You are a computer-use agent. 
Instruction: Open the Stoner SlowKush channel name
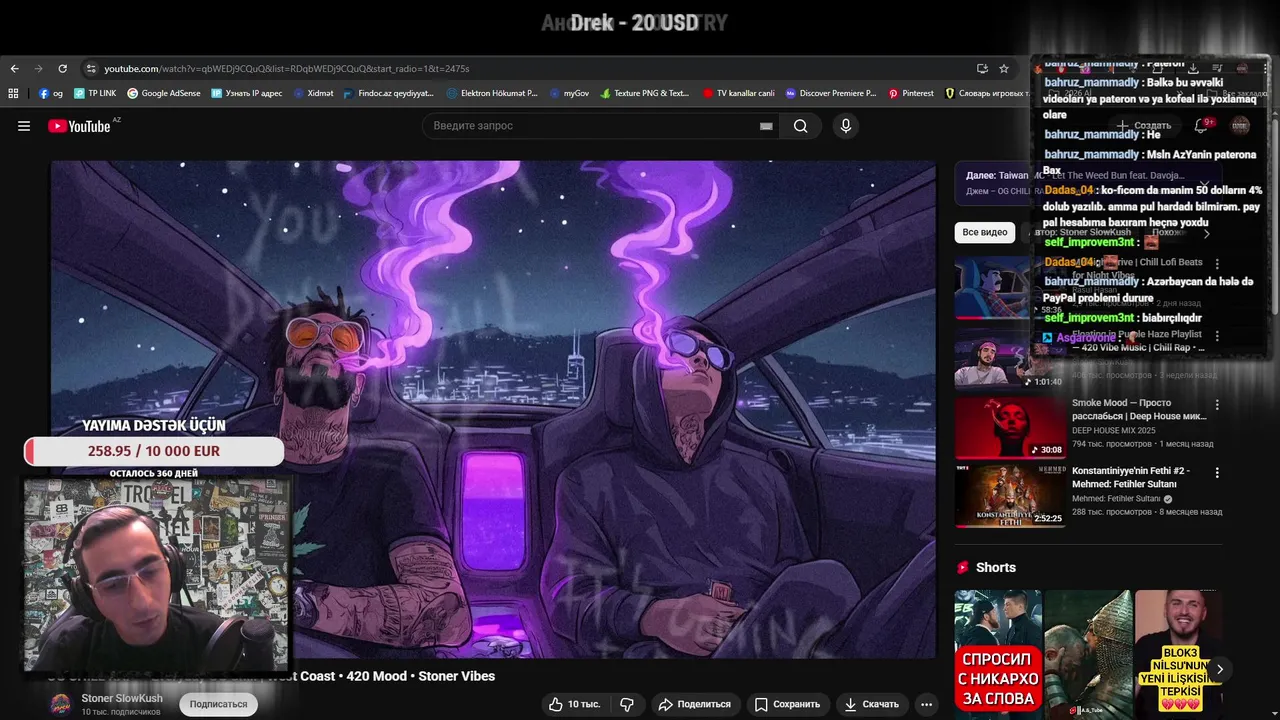tap(122, 698)
